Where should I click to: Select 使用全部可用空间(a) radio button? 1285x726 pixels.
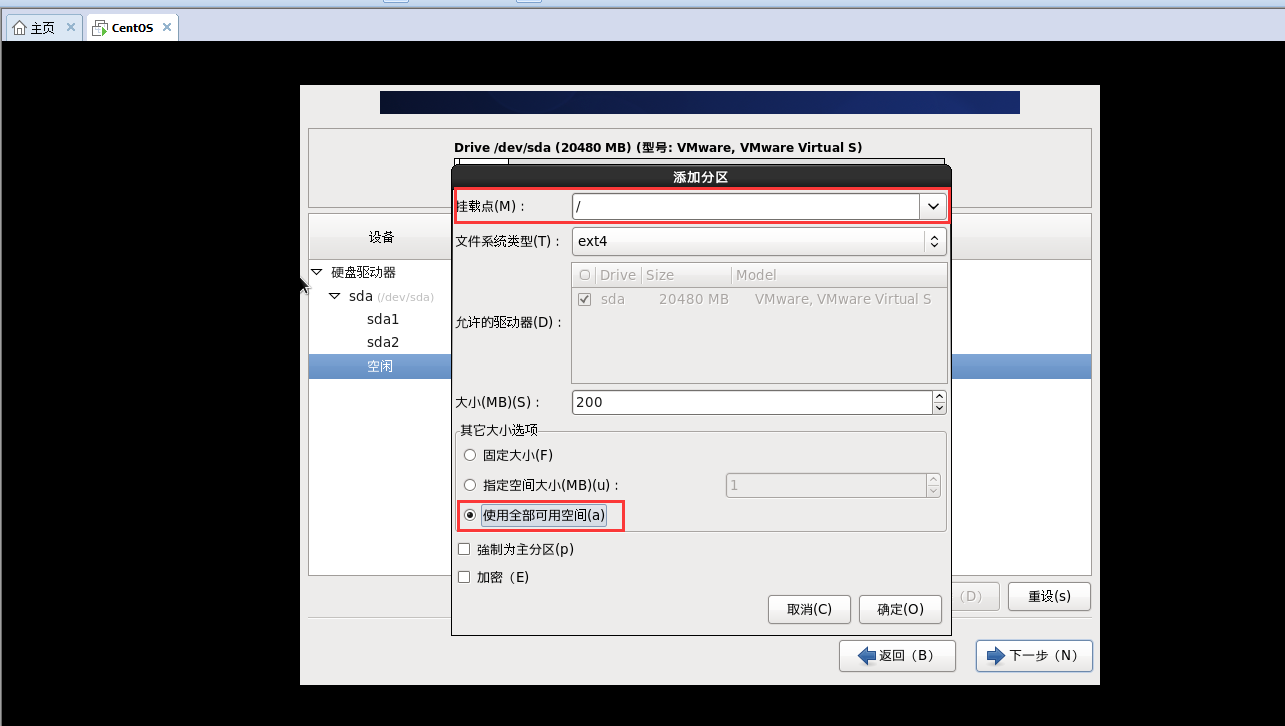[470, 516]
